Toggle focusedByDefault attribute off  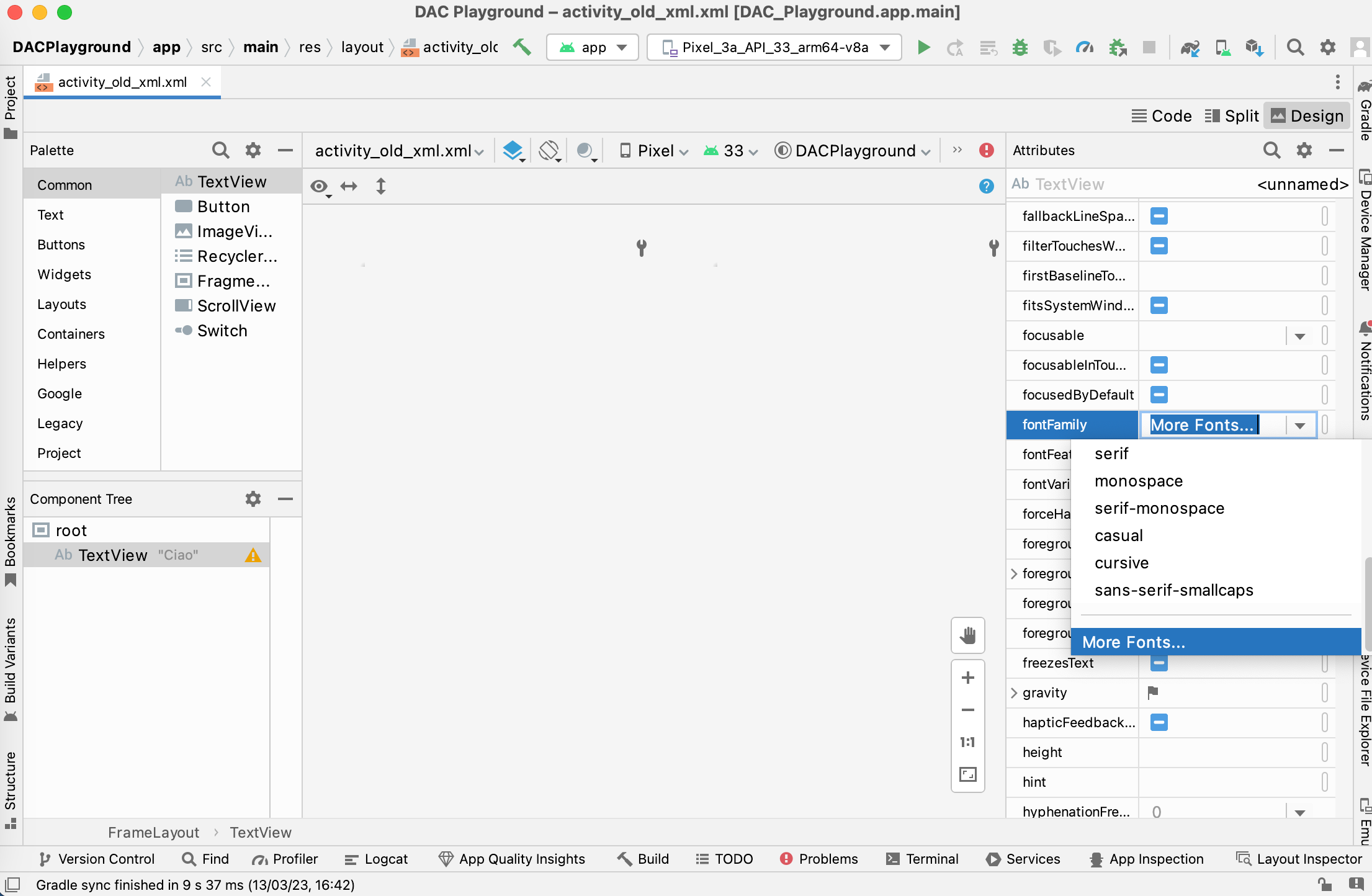tap(1160, 395)
